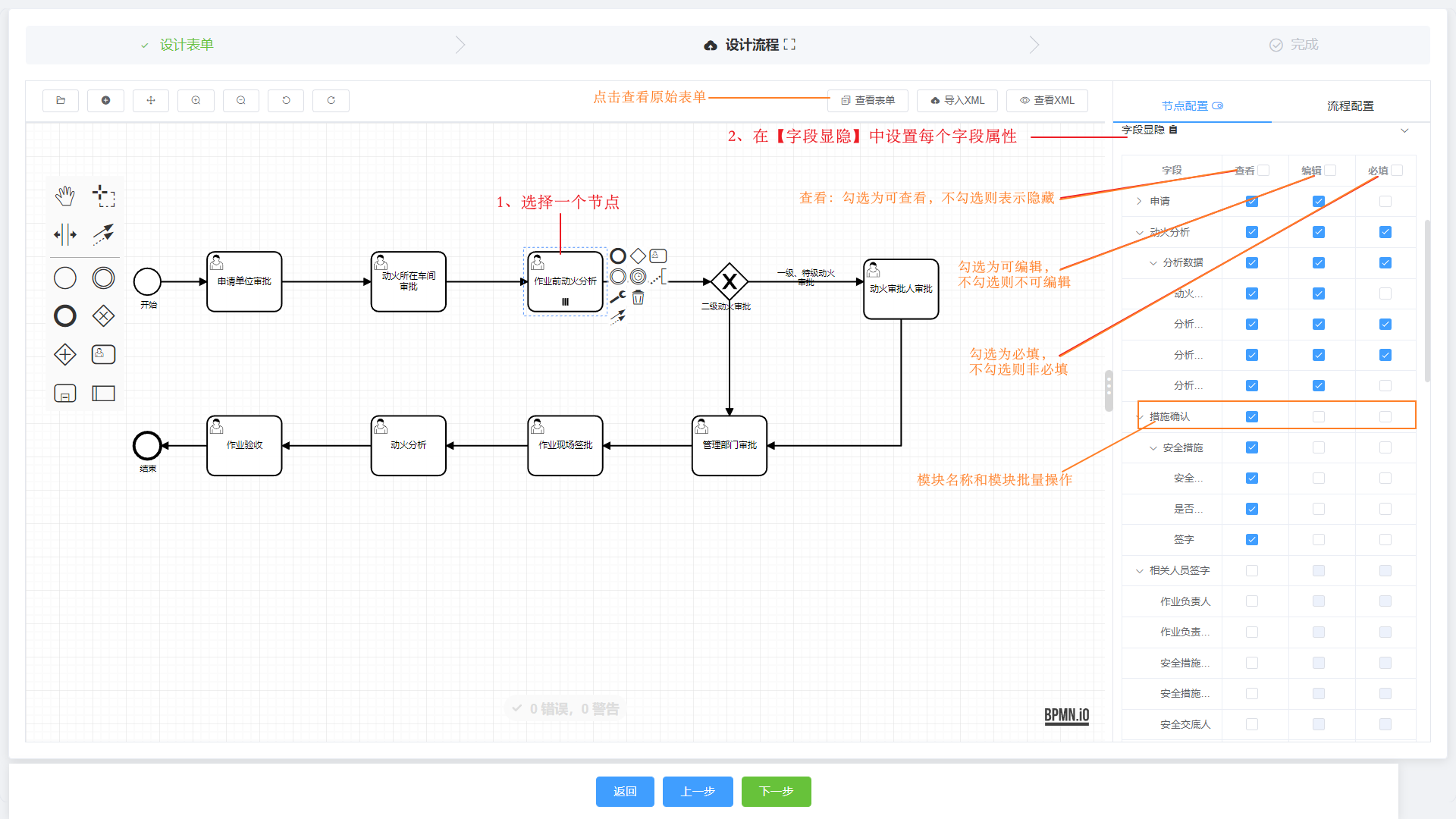
Task: Undo with the counter-clockwise arrow icon
Action: click(286, 100)
